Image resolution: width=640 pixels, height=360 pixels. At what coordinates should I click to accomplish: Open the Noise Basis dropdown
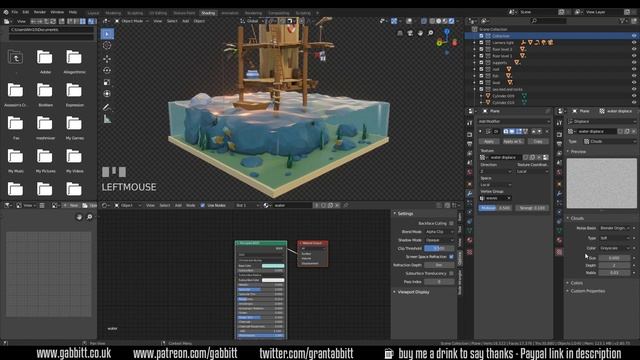click(615, 228)
